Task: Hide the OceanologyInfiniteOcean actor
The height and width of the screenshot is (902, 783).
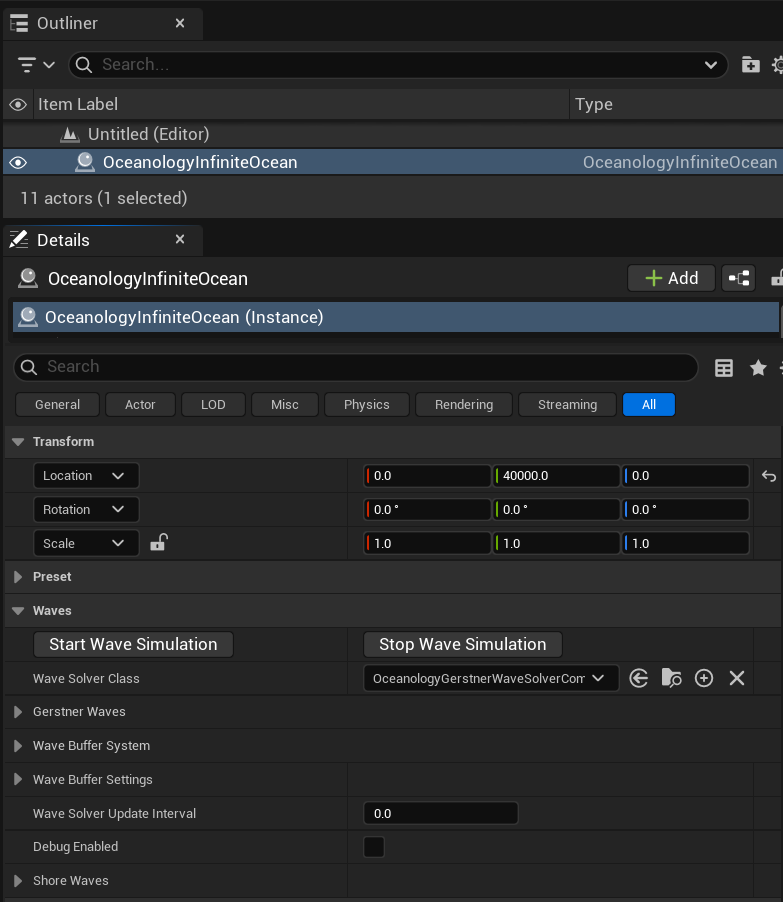Action: [17, 162]
